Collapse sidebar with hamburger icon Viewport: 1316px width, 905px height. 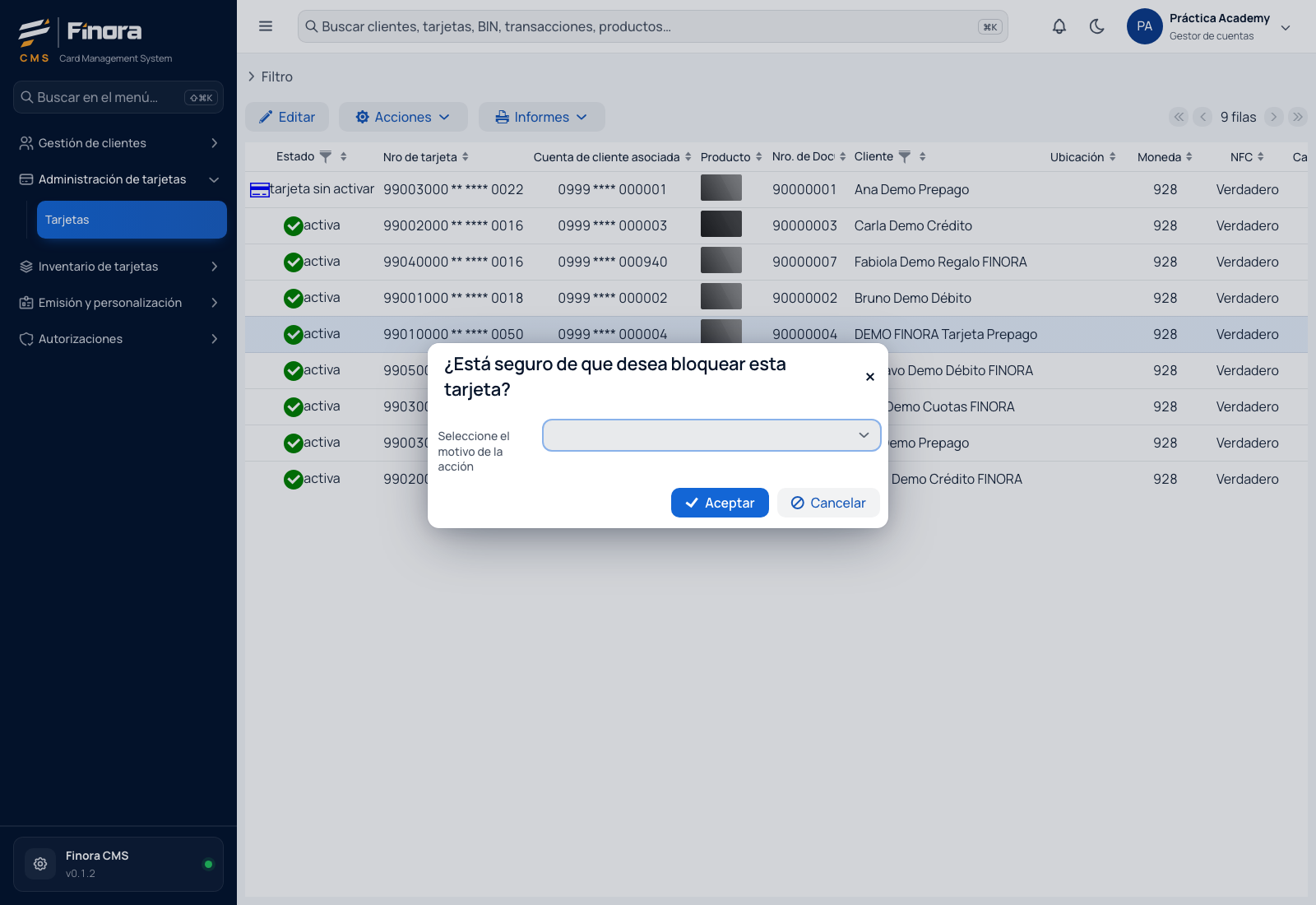coord(266,26)
